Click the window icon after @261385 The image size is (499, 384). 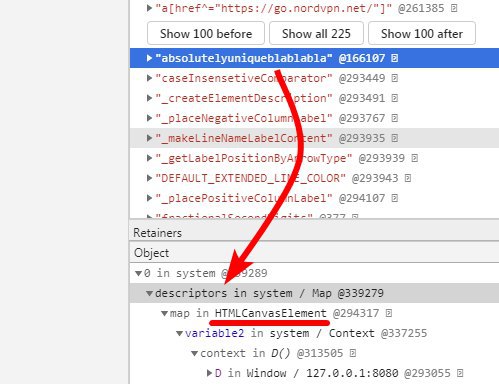[x=454, y=8]
